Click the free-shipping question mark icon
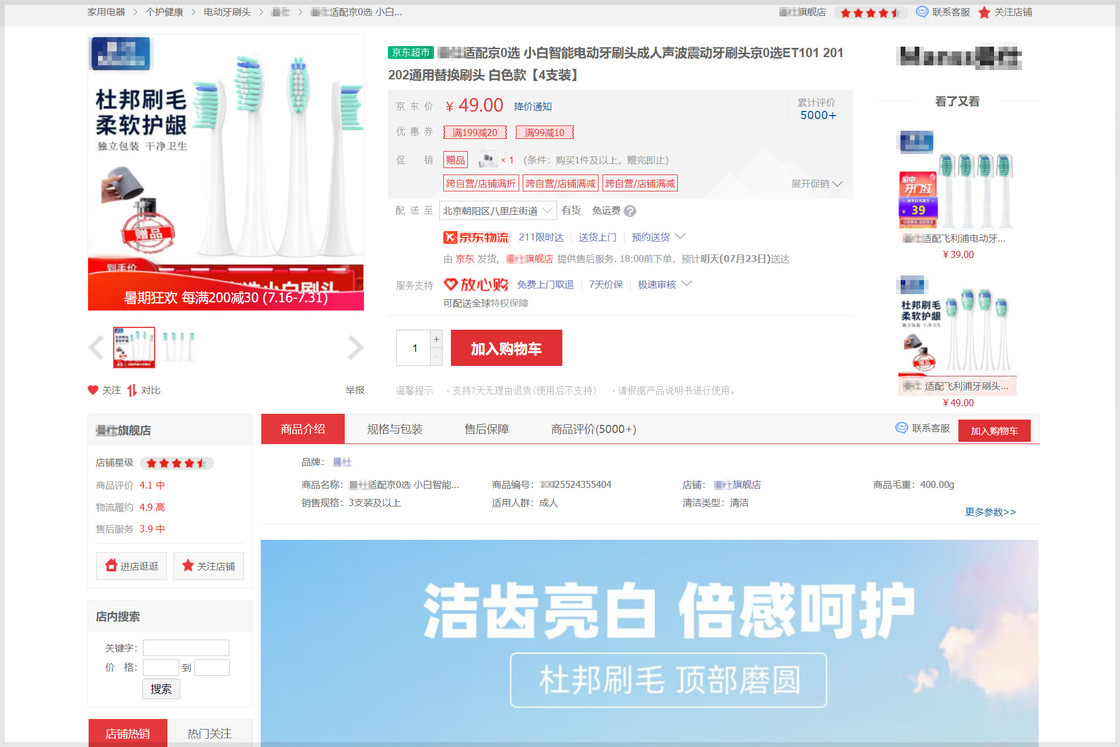This screenshot has height=747, width=1120. [630, 211]
